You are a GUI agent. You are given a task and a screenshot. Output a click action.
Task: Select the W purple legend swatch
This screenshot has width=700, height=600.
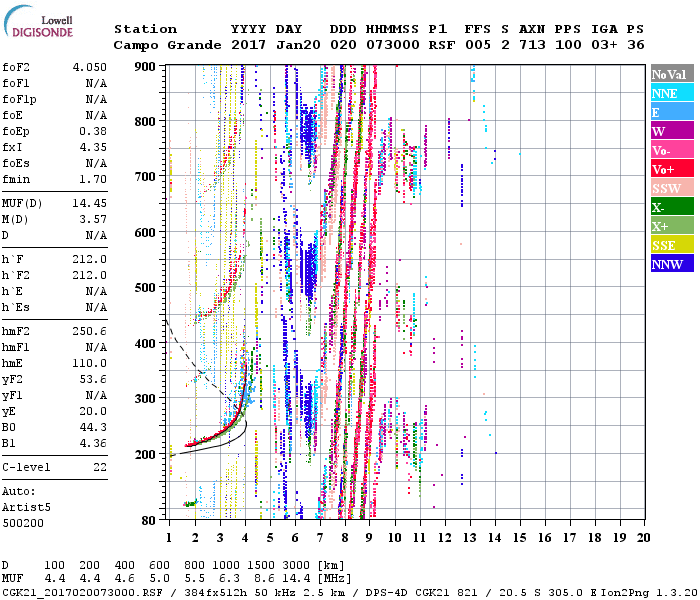point(672,131)
